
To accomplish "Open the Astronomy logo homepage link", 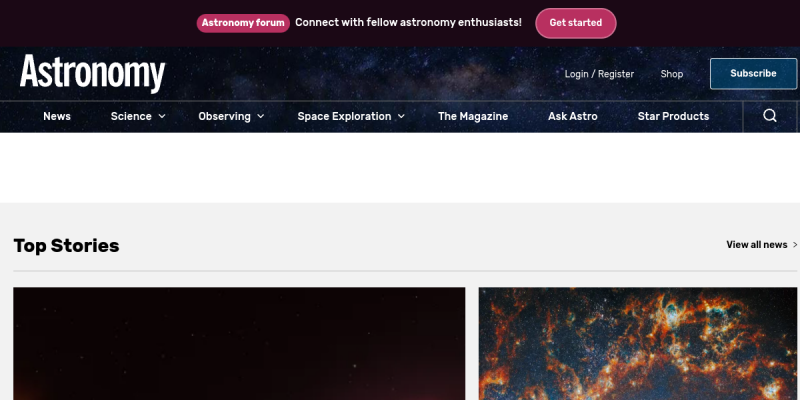I will [92, 73].
